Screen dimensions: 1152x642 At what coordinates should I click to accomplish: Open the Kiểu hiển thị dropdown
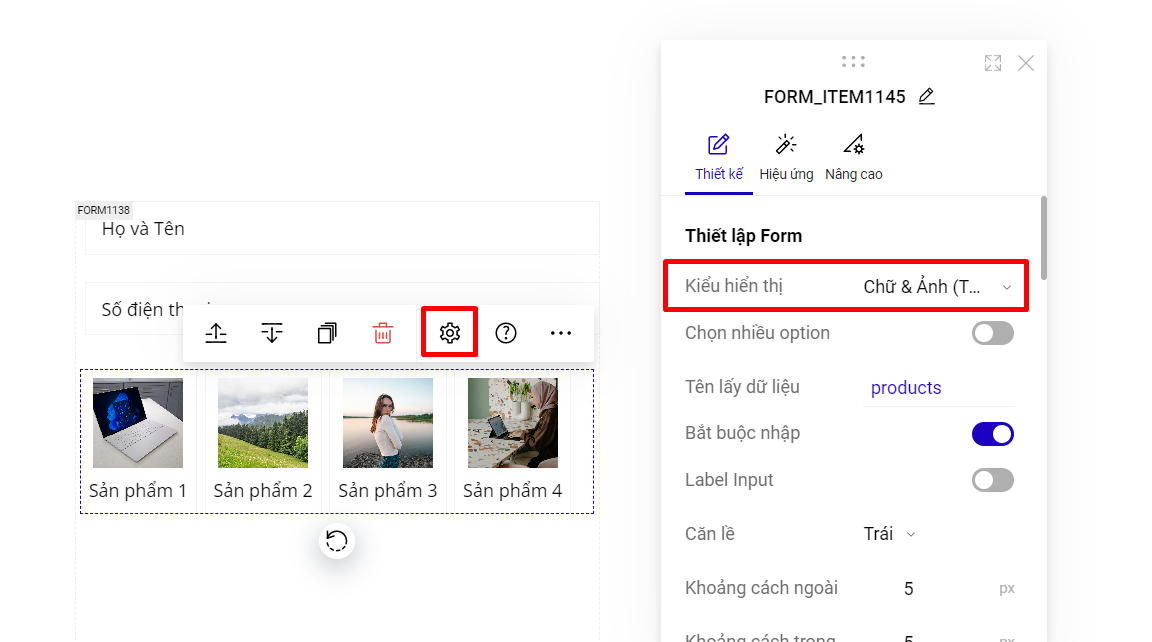tap(937, 286)
